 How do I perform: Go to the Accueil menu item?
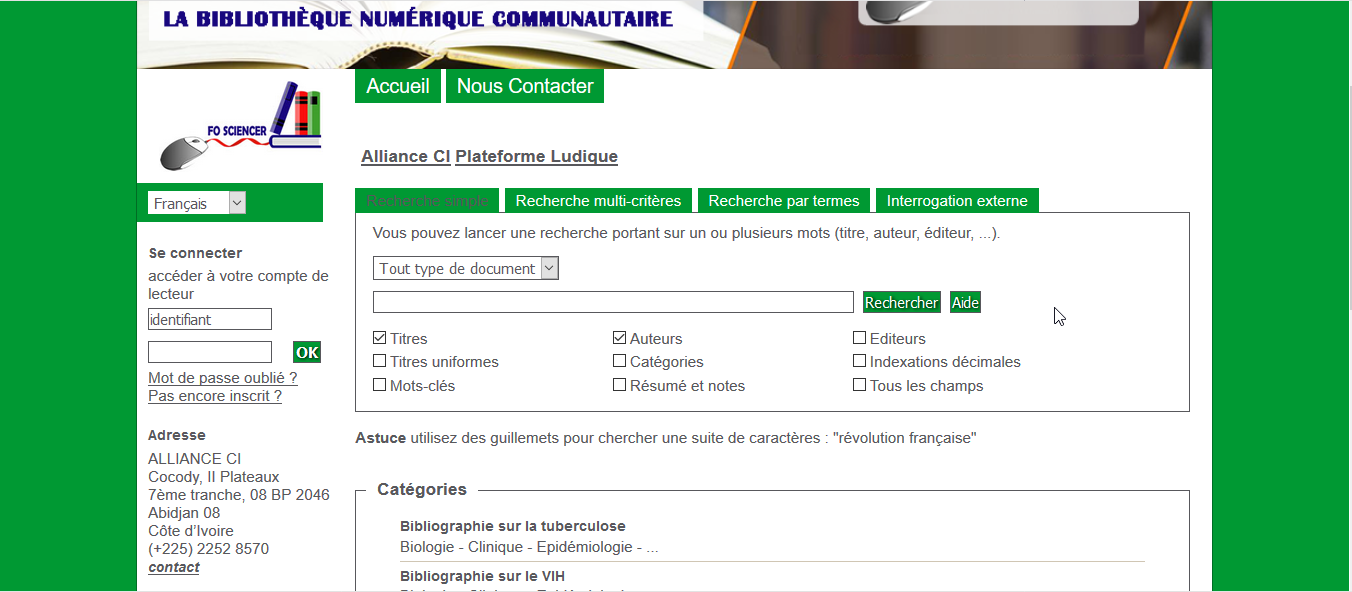coord(397,86)
